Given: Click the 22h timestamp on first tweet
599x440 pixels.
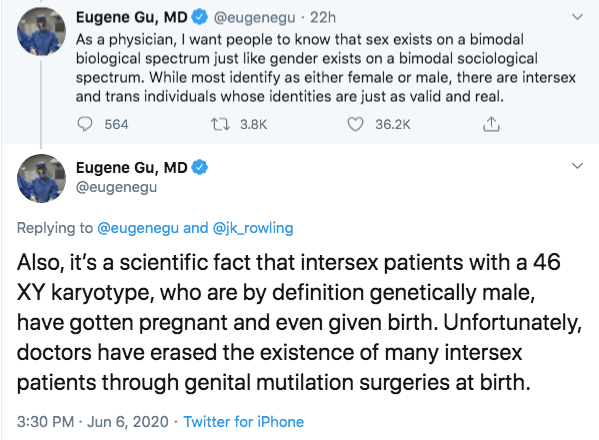Looking at the screenshot, I should 323,18.
